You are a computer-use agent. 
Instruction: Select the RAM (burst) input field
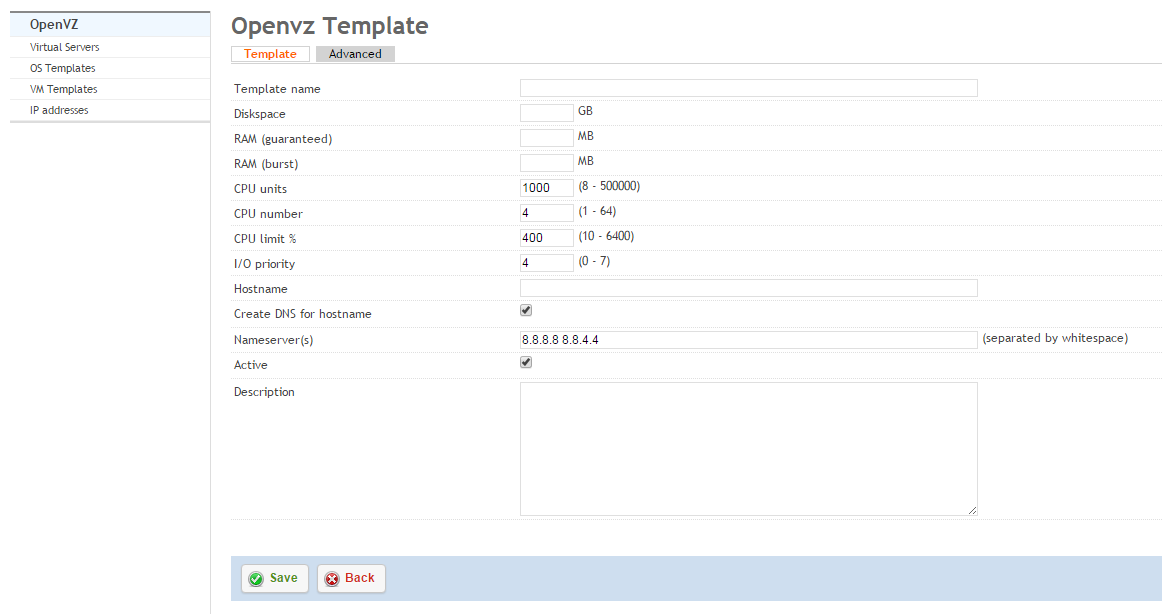547,163
